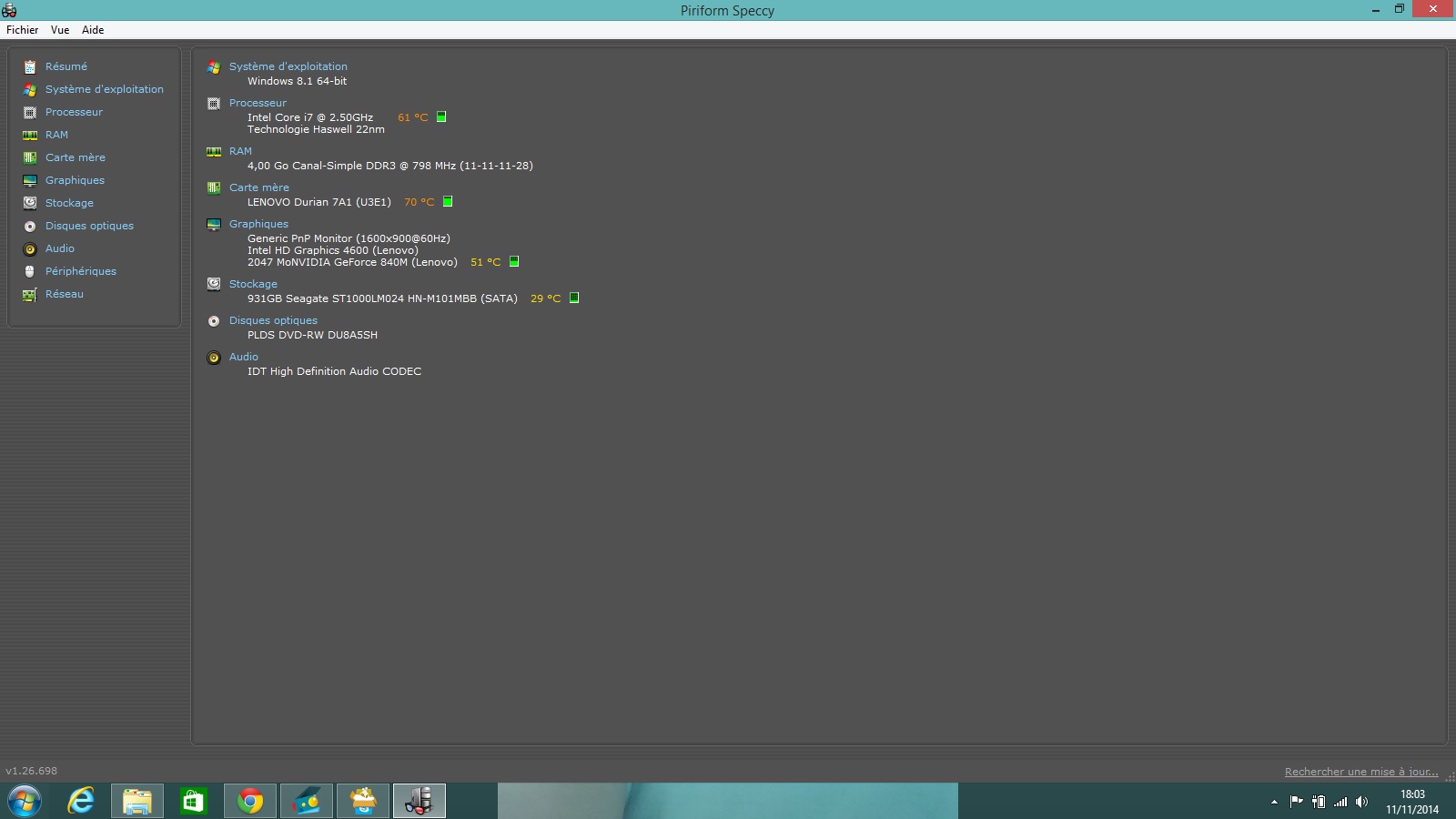Click the sidebar Stockage disk icon

[30, 203]
